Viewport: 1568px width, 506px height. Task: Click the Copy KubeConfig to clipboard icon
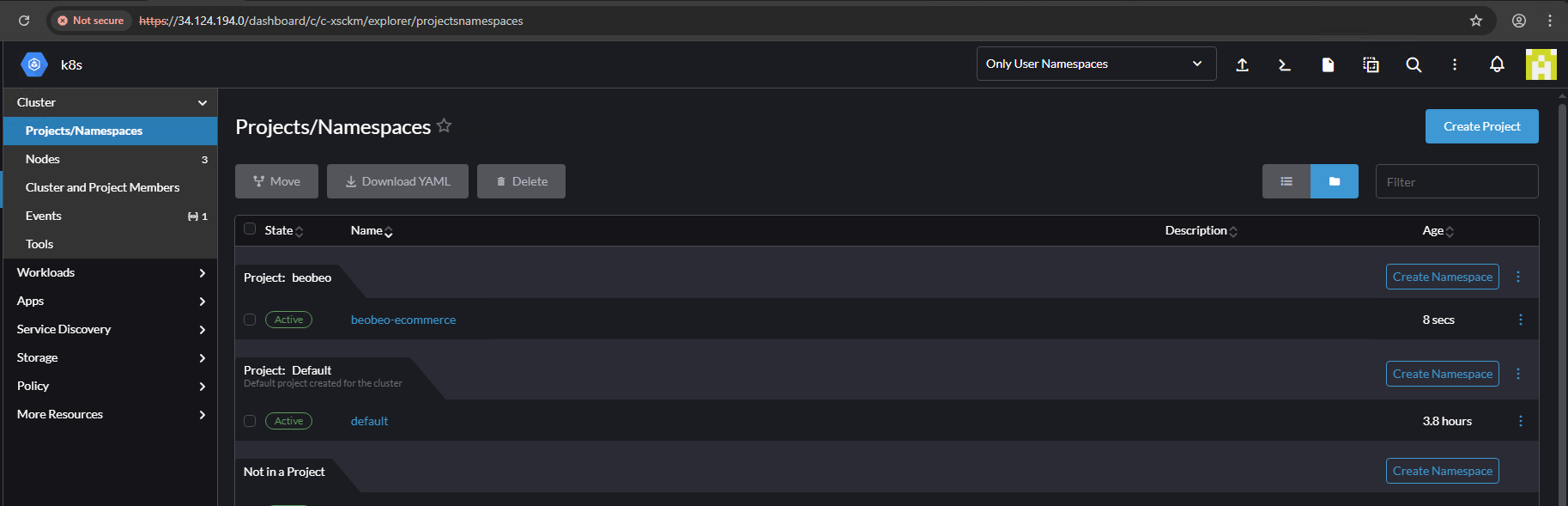coord(1371,64)
